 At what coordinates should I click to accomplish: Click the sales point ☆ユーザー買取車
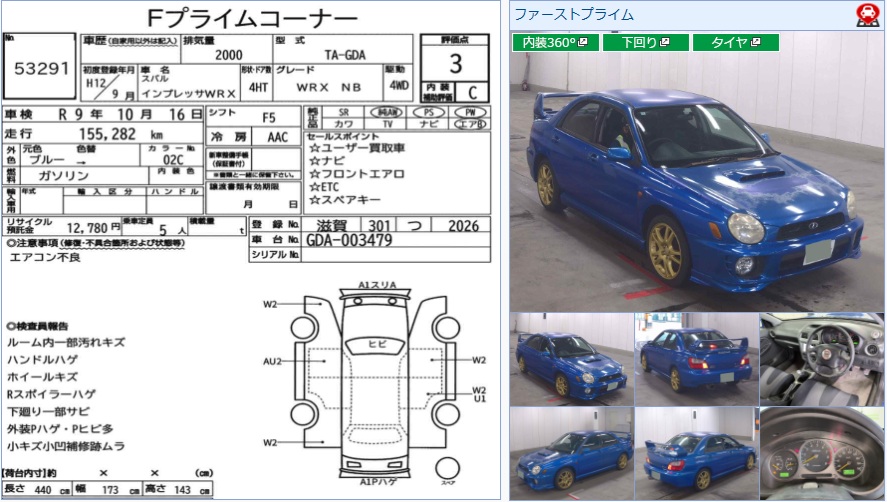click(x=357, y=148)
